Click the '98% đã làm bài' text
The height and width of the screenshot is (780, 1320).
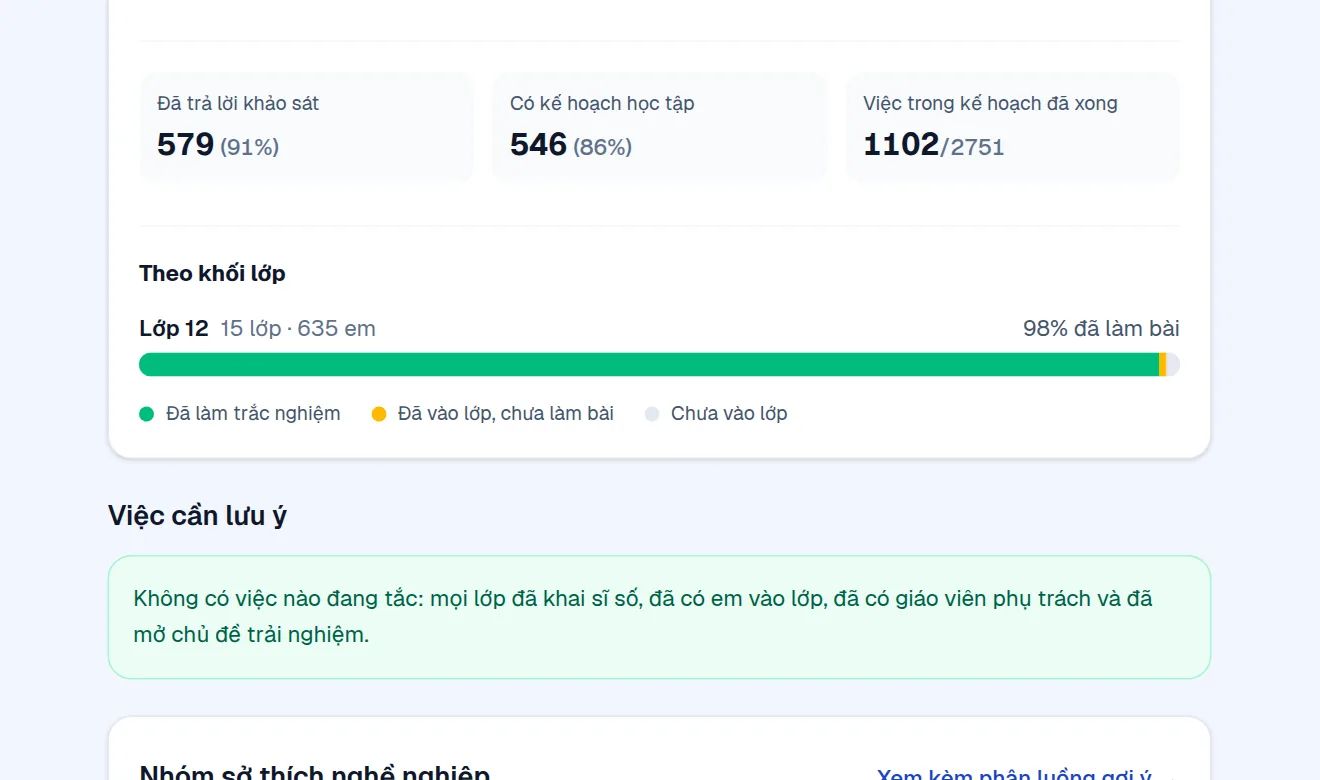coord(1101,329)
